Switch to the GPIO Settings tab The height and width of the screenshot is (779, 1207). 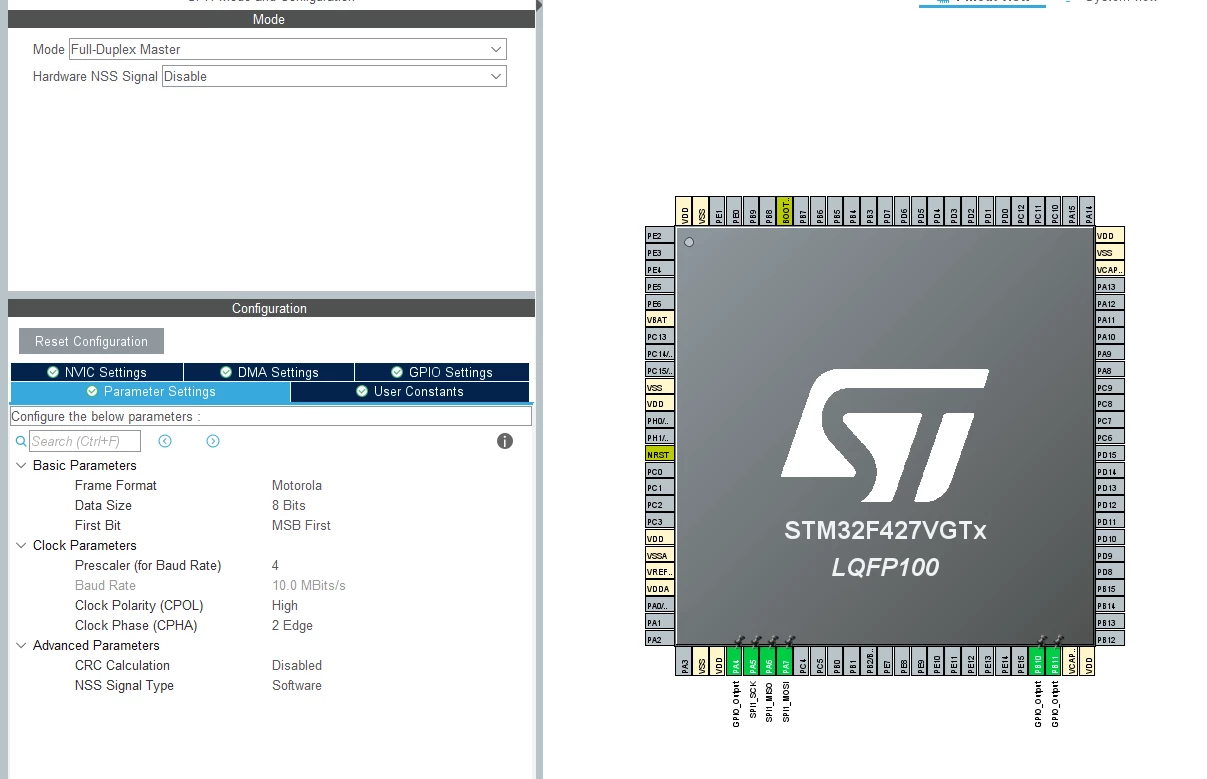point(442,372)
